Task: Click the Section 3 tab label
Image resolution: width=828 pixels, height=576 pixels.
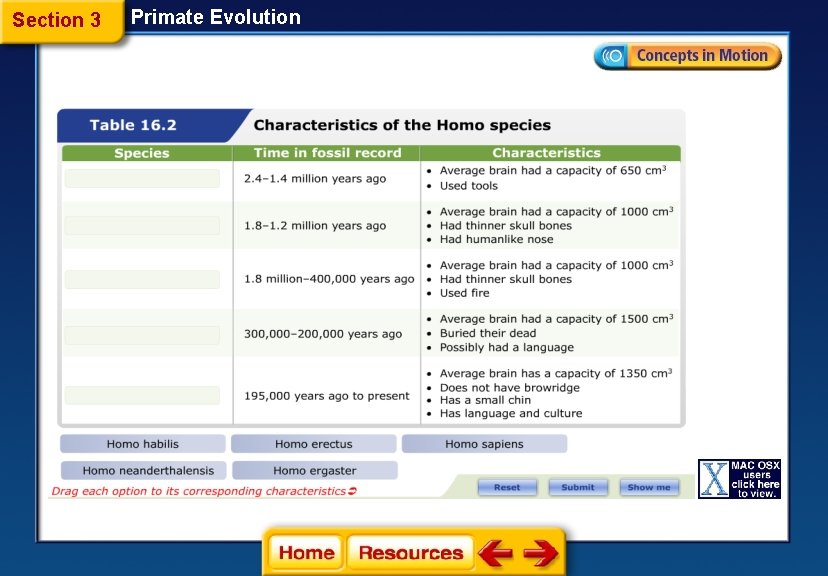Action: pyautogui.click(x=57, y=20)
